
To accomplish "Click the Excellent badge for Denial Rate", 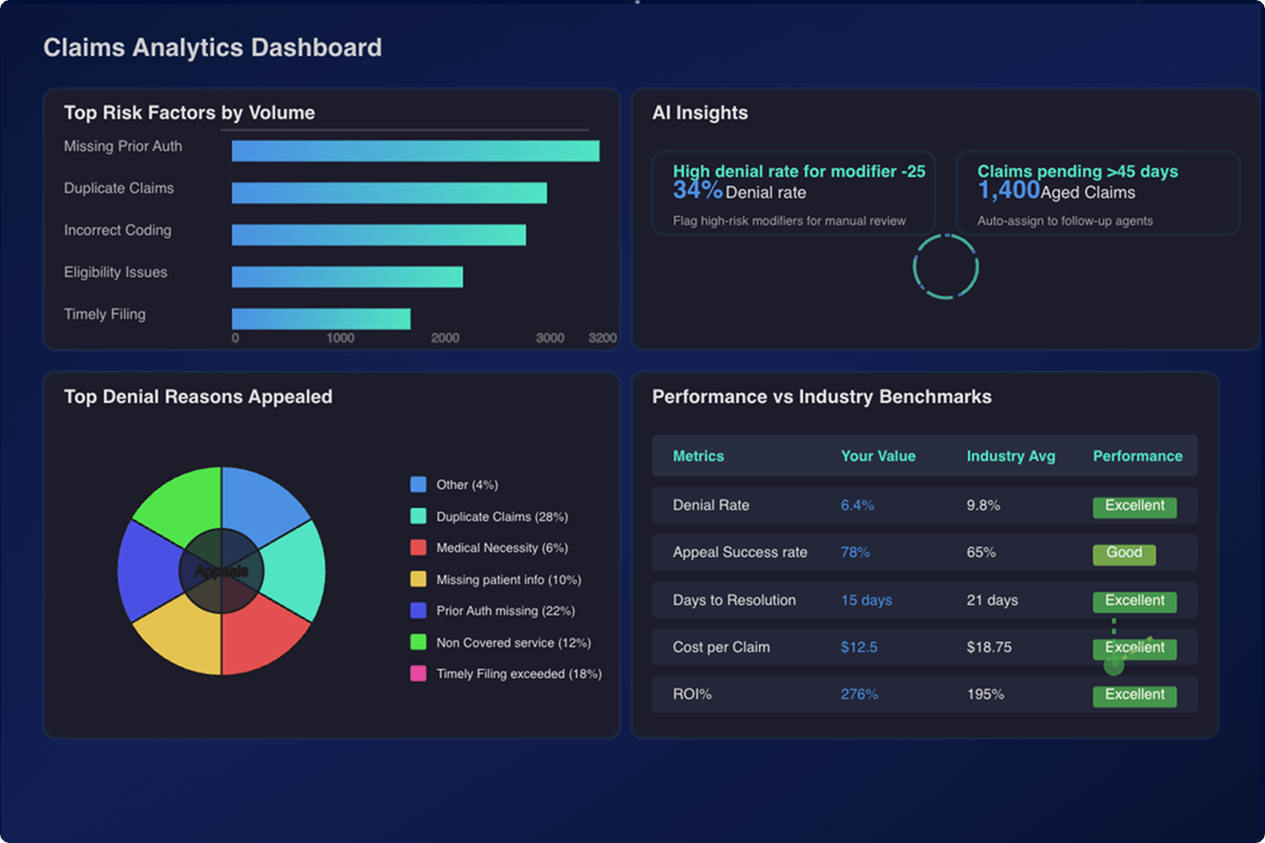I will [1134, 506].
